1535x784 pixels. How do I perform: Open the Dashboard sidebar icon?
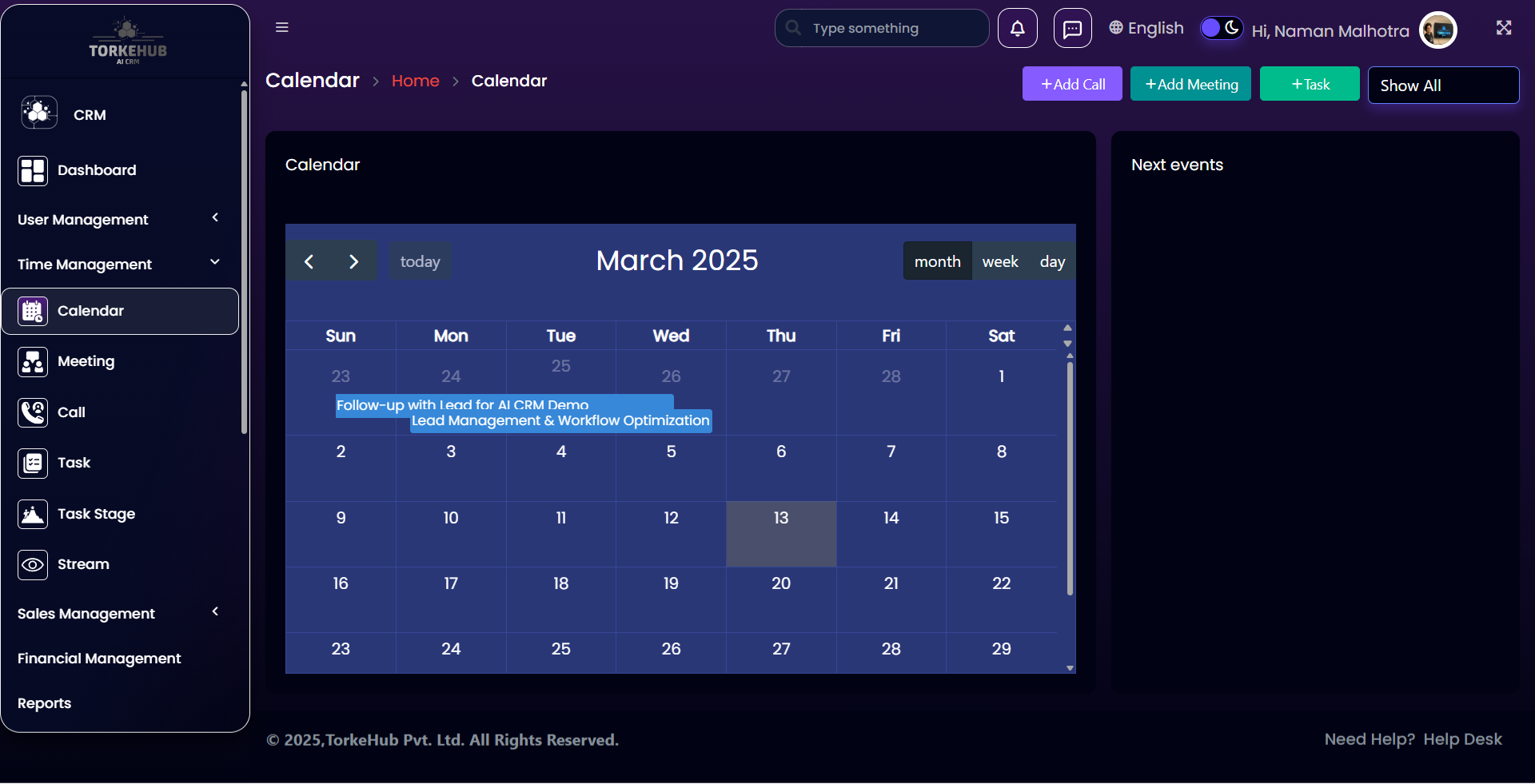[x=33, y=170]
